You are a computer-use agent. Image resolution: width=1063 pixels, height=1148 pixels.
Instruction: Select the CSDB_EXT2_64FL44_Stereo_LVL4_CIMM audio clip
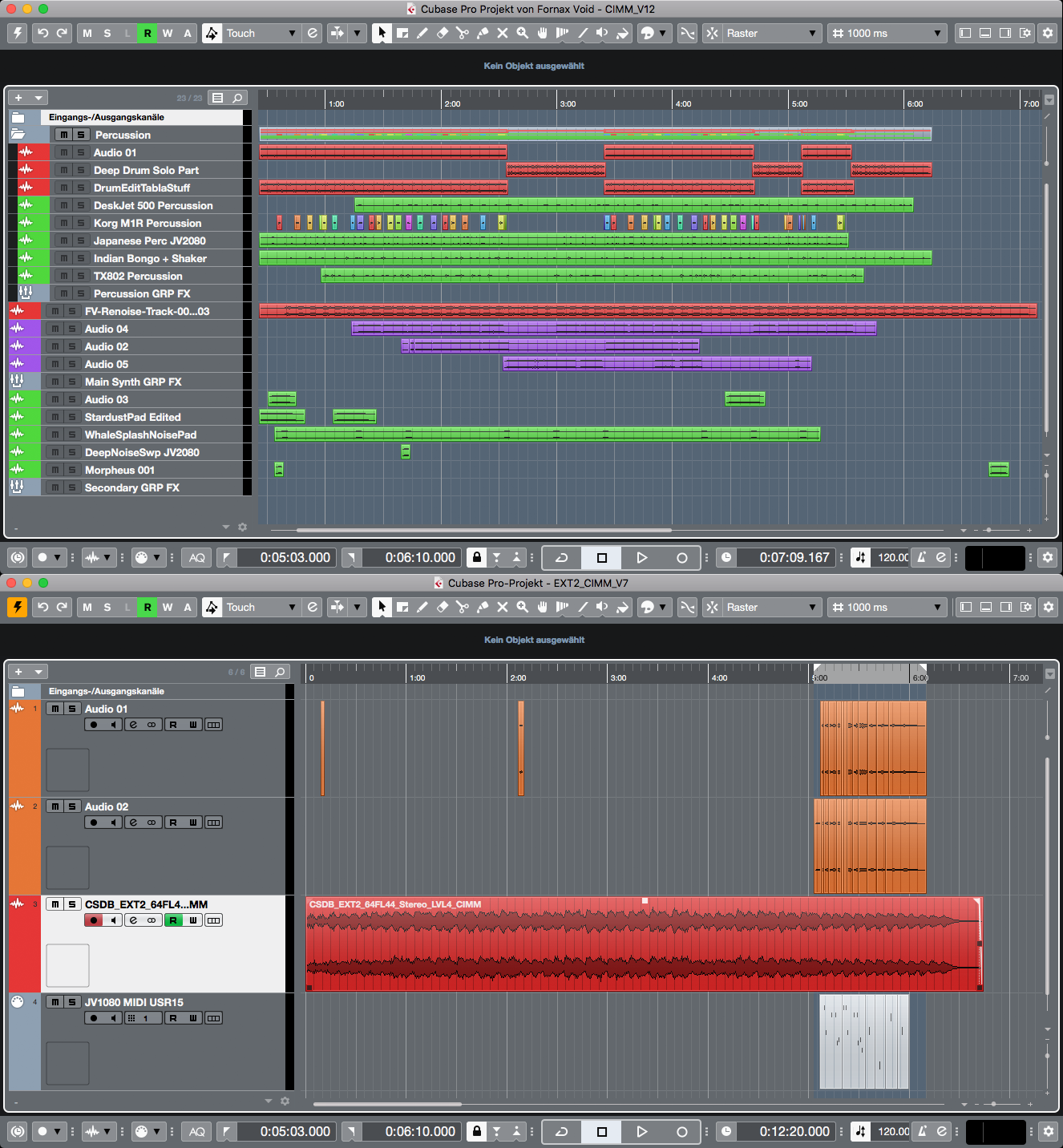[x=645, y=944]
